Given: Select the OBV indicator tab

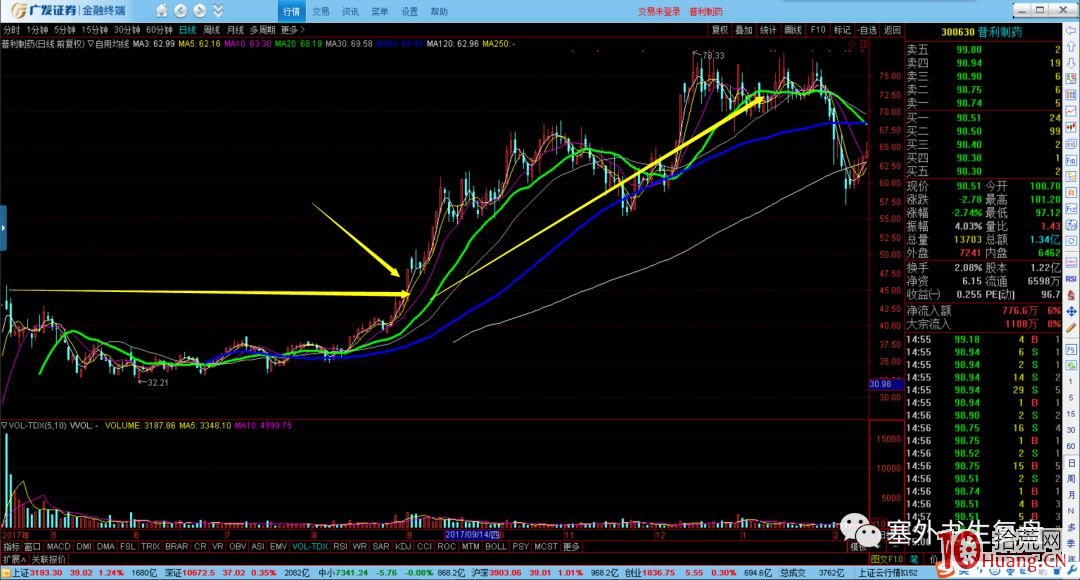Looking at the screenshot, I should [238, 546].
